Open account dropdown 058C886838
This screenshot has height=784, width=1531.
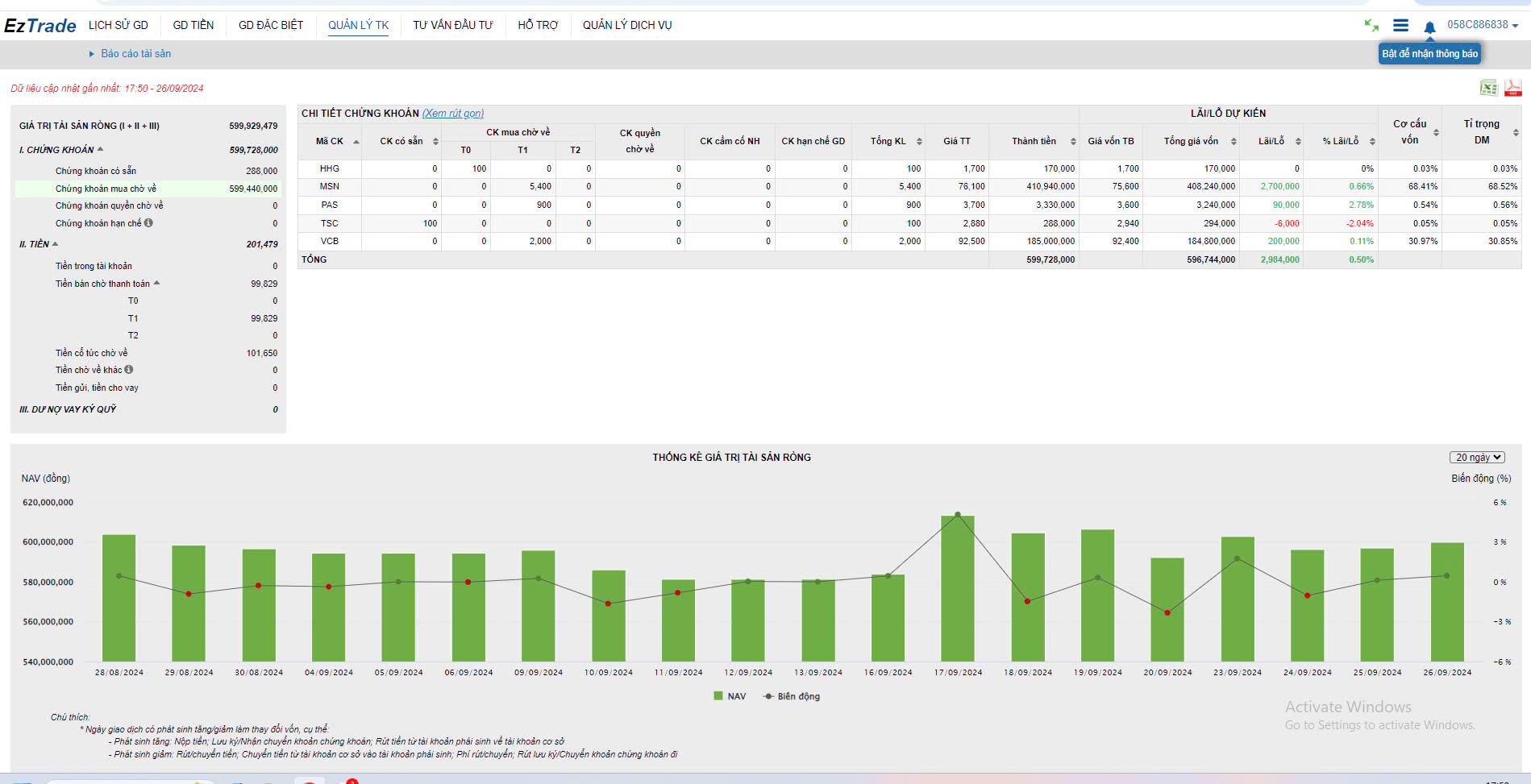(x=1483, y=25)
